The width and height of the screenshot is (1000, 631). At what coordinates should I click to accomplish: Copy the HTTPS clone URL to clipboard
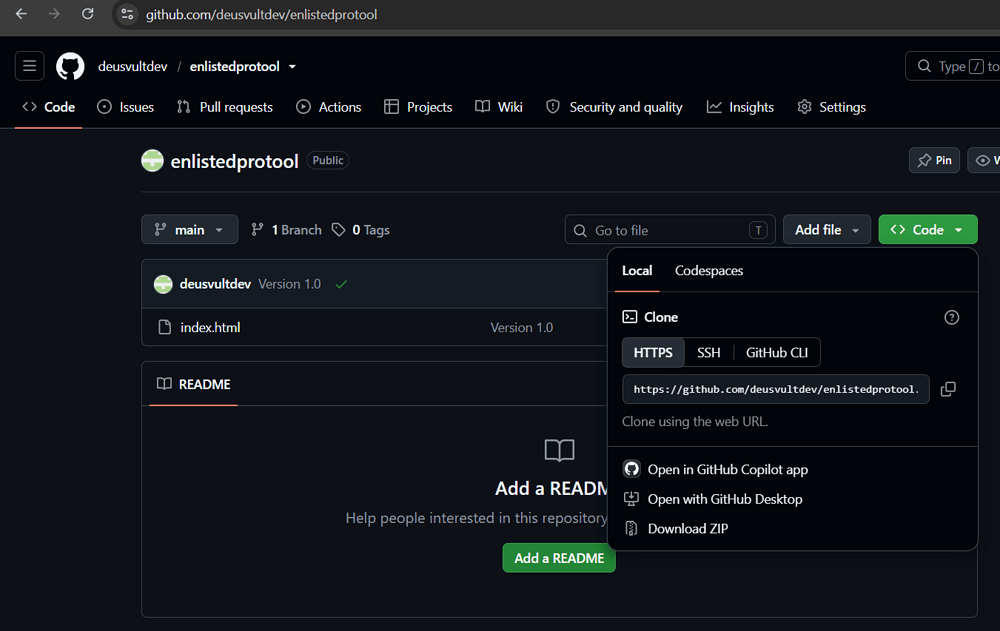[x=948, y=389]
